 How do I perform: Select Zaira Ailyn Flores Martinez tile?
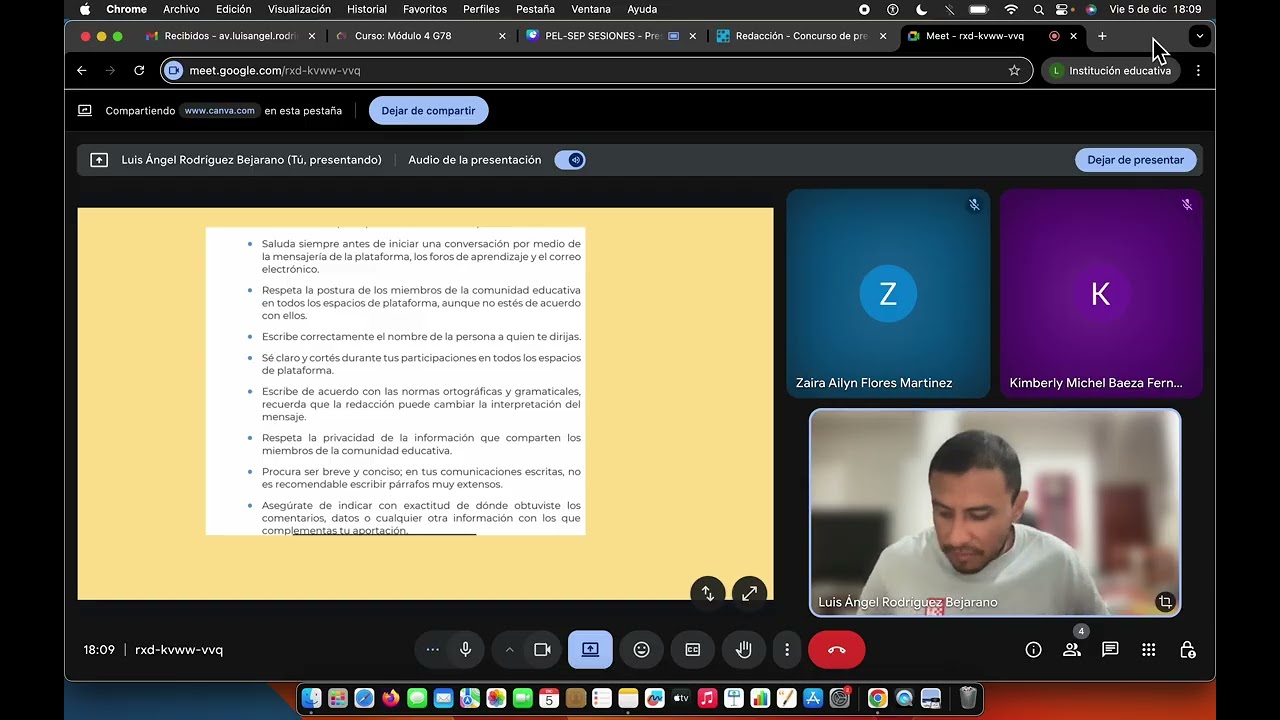coord(888,293)
